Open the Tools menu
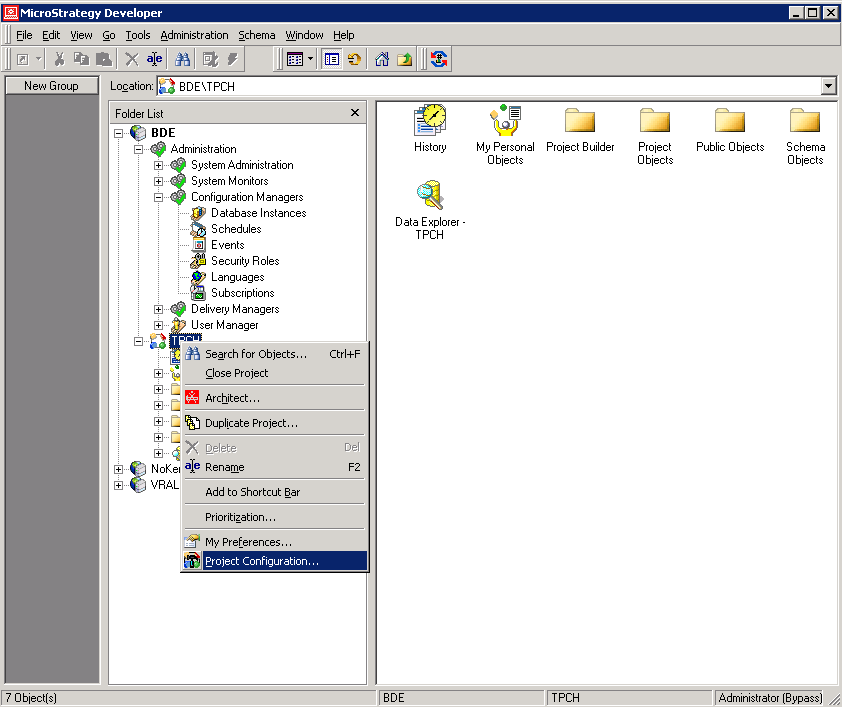 (x=138, y=35)
